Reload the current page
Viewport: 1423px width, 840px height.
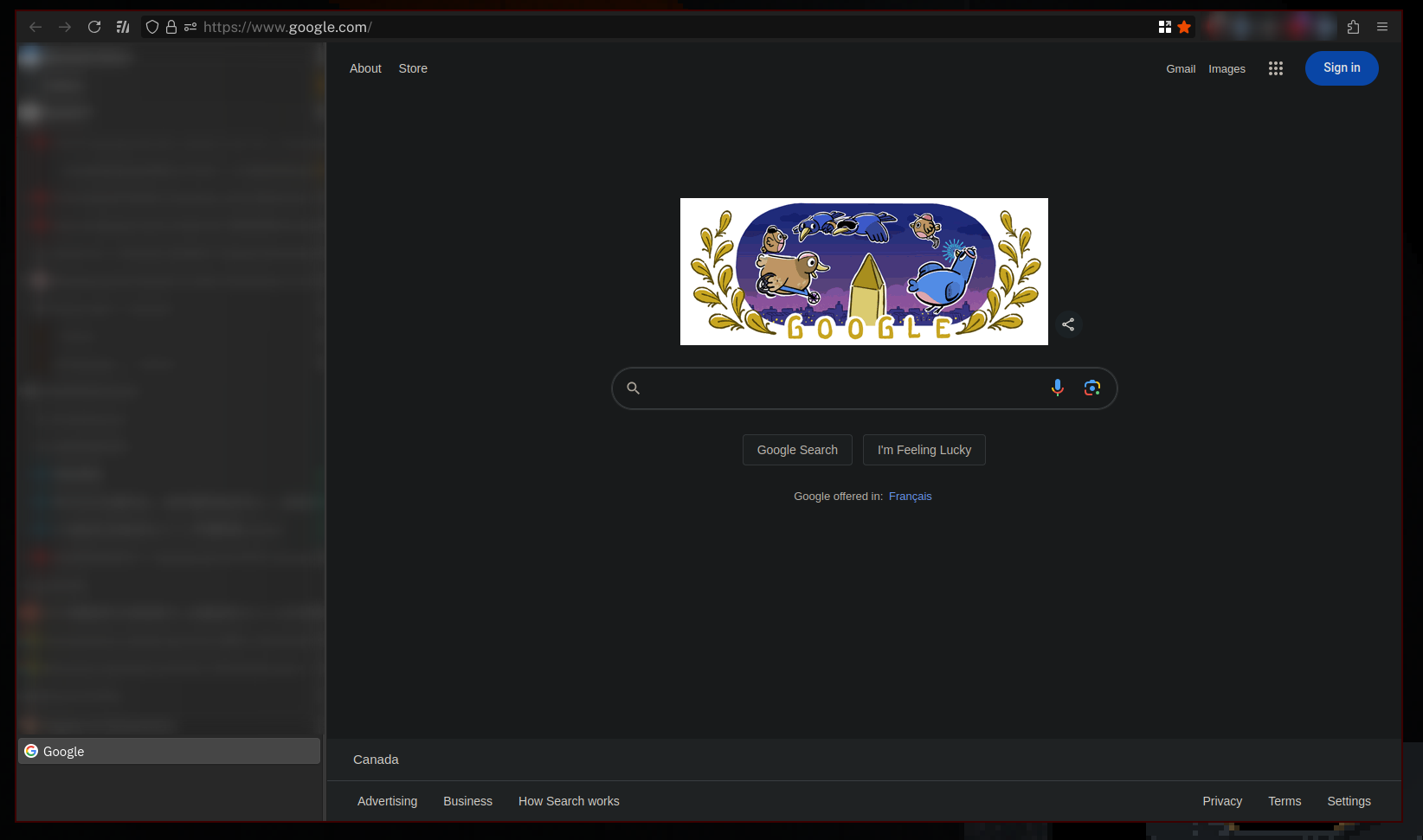point(94,27)
